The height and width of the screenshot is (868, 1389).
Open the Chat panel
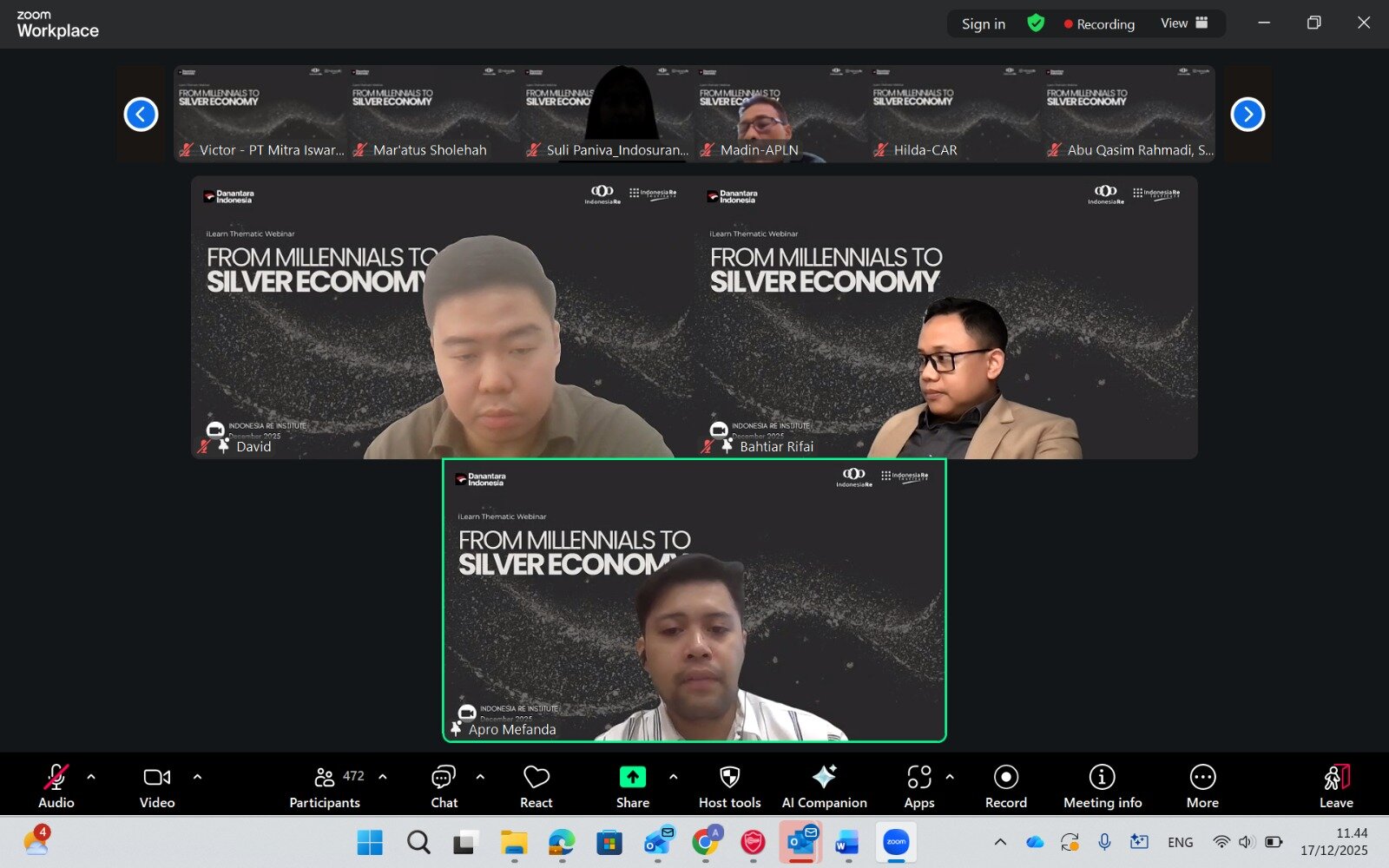coord(444,786)
